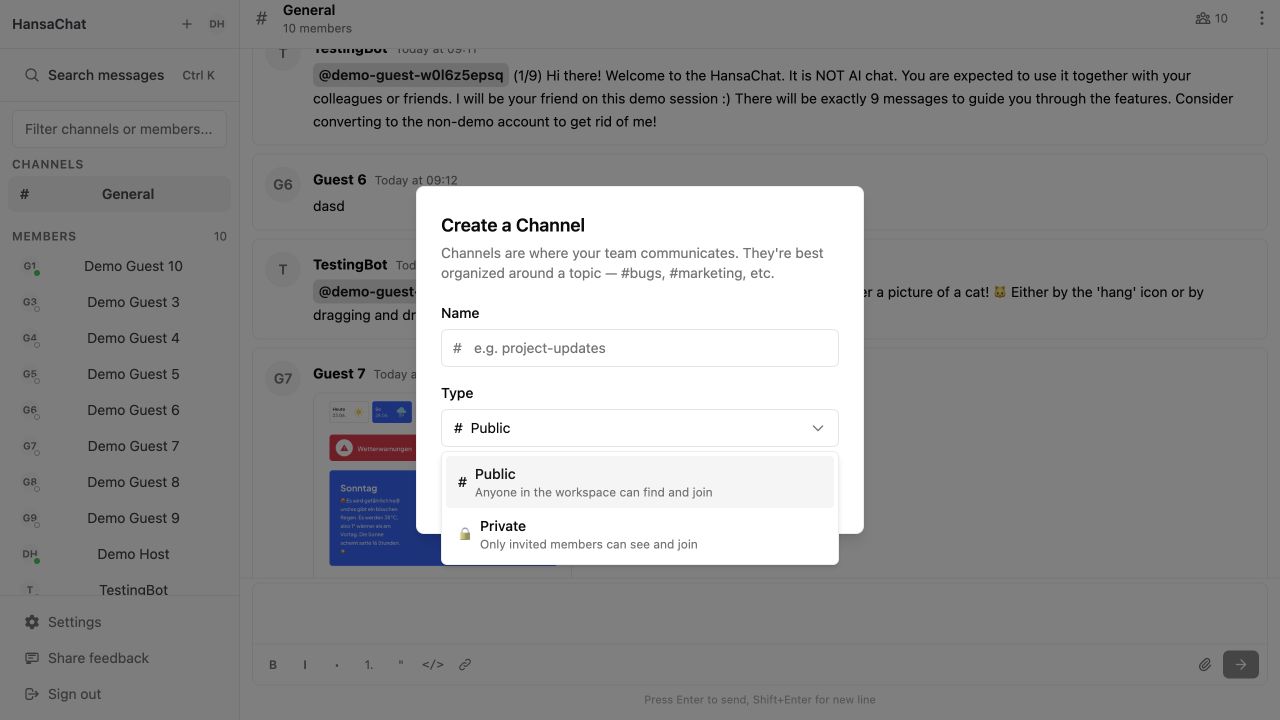The image size is (1280, 720).
Task: Open Search messages box
Action: 119,75
